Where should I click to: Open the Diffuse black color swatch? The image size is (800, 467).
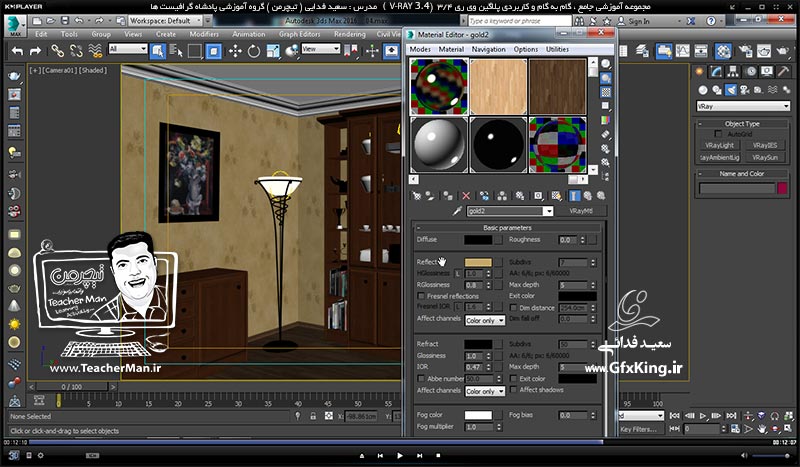point(478,240)
